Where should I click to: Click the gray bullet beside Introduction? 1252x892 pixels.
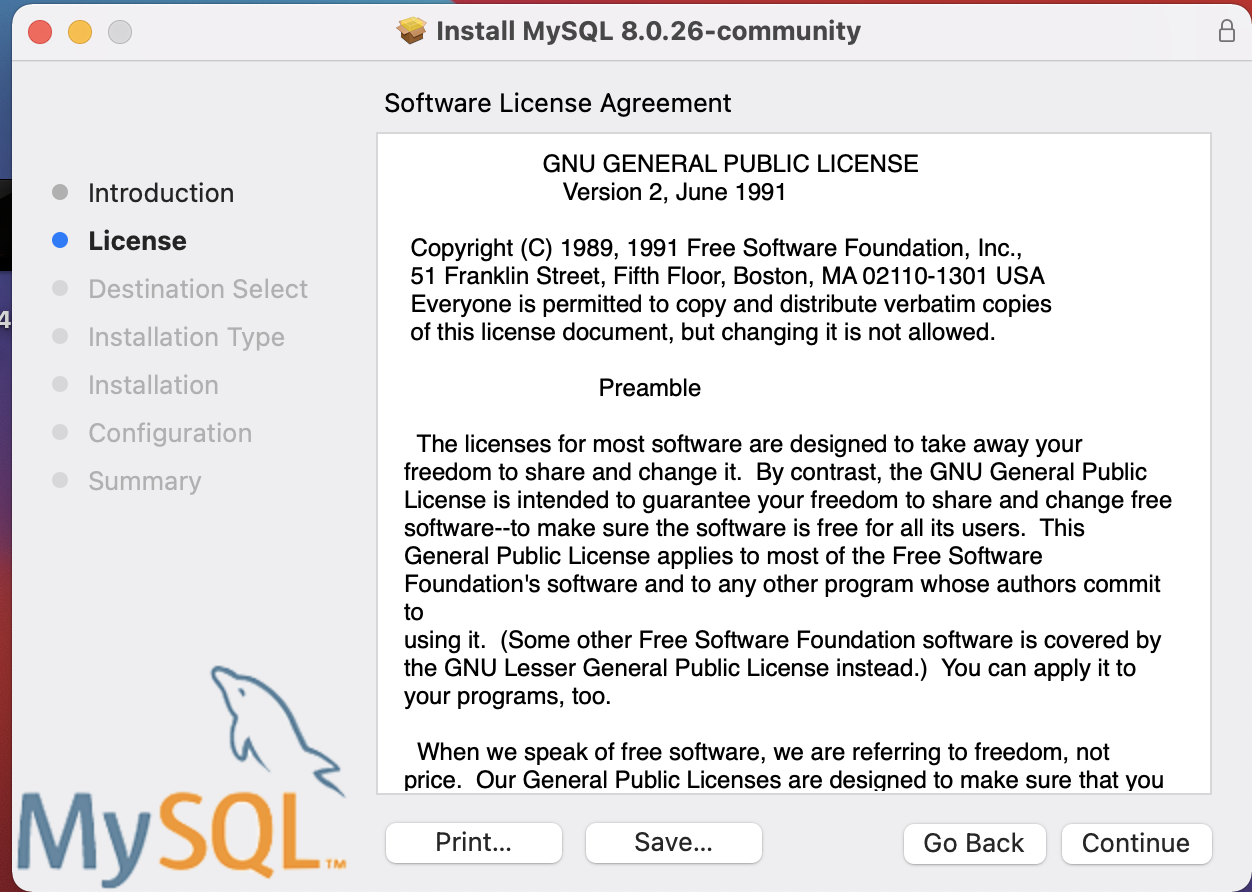coord(60,192)
